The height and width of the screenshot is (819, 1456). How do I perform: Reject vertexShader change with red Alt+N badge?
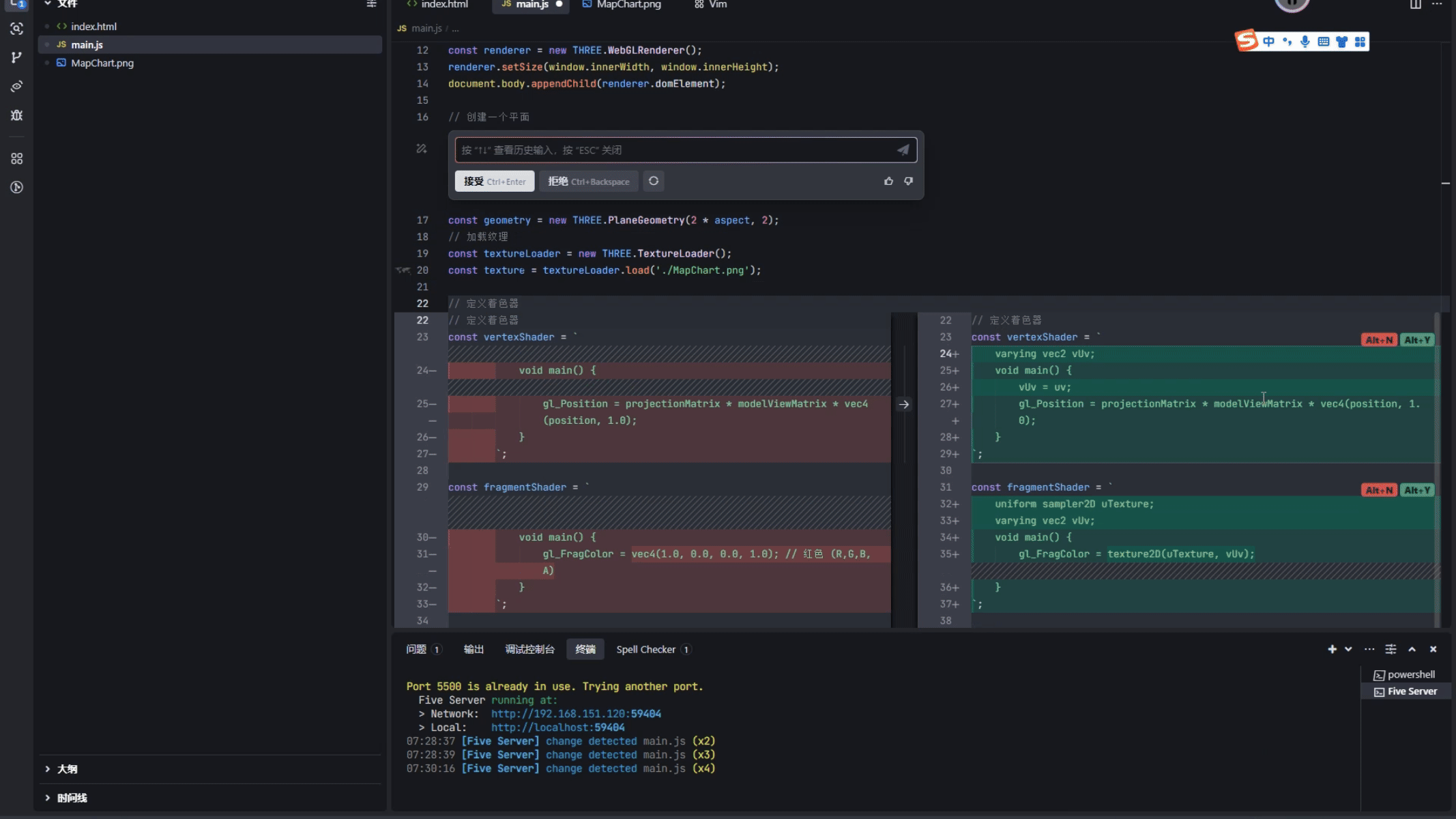click(x=1378, y=340)
